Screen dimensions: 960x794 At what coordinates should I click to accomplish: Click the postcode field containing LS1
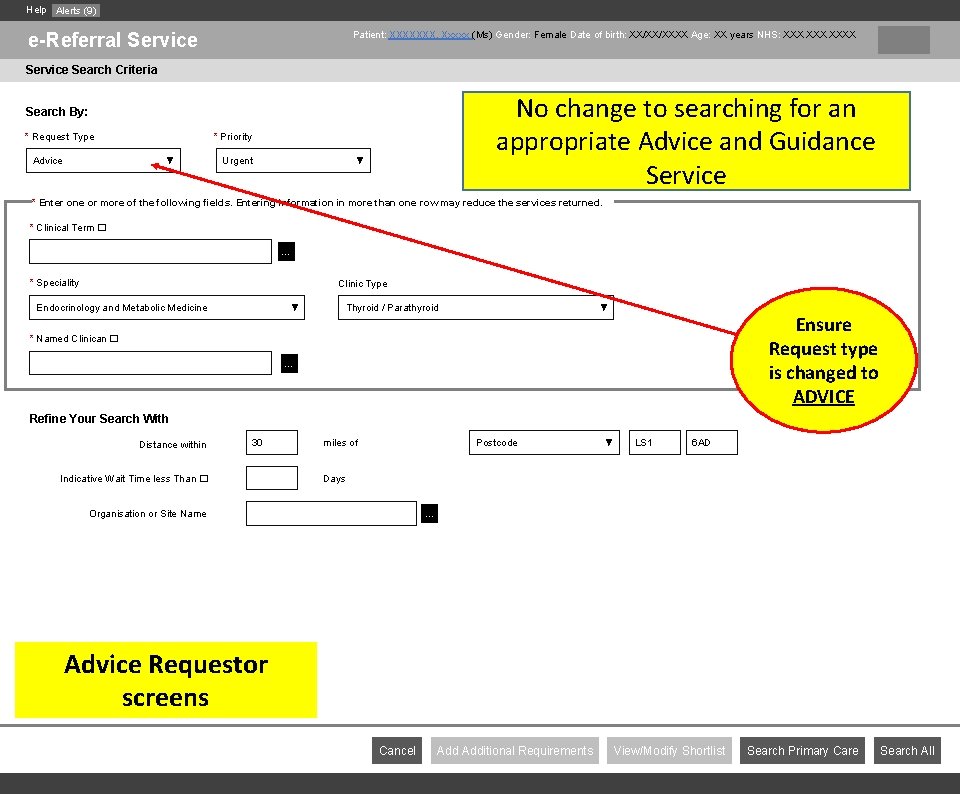(655, 443)
